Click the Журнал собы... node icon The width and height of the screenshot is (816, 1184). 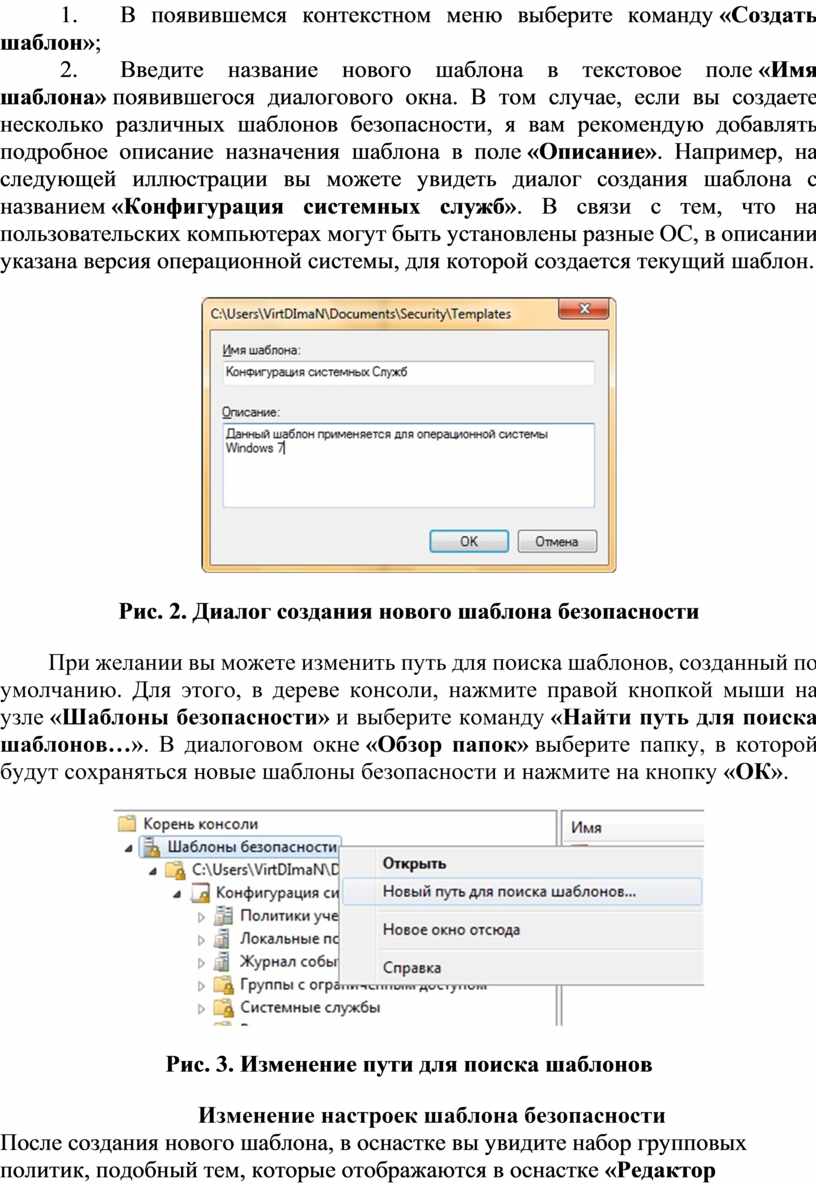pyautogui.click(x=223, y=961)
